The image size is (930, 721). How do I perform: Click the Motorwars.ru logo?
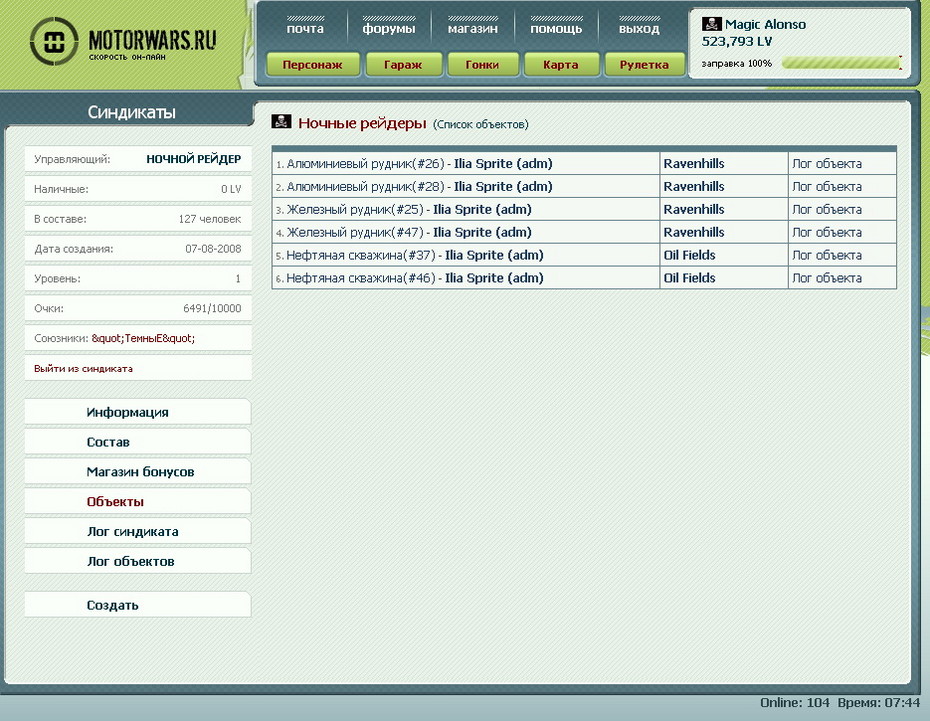123,42
